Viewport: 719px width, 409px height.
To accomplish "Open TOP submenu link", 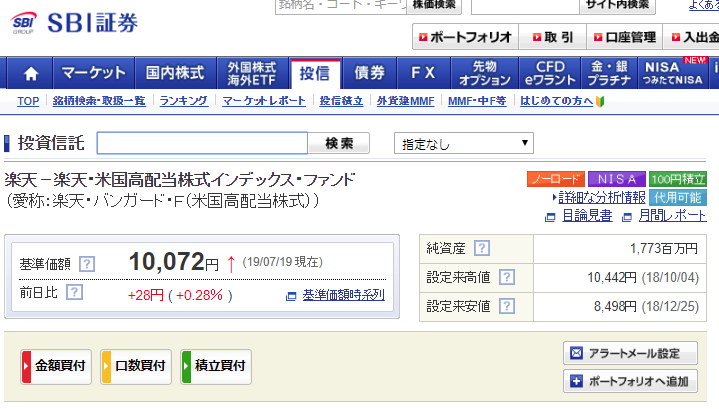I will click(x=28, y=101).
